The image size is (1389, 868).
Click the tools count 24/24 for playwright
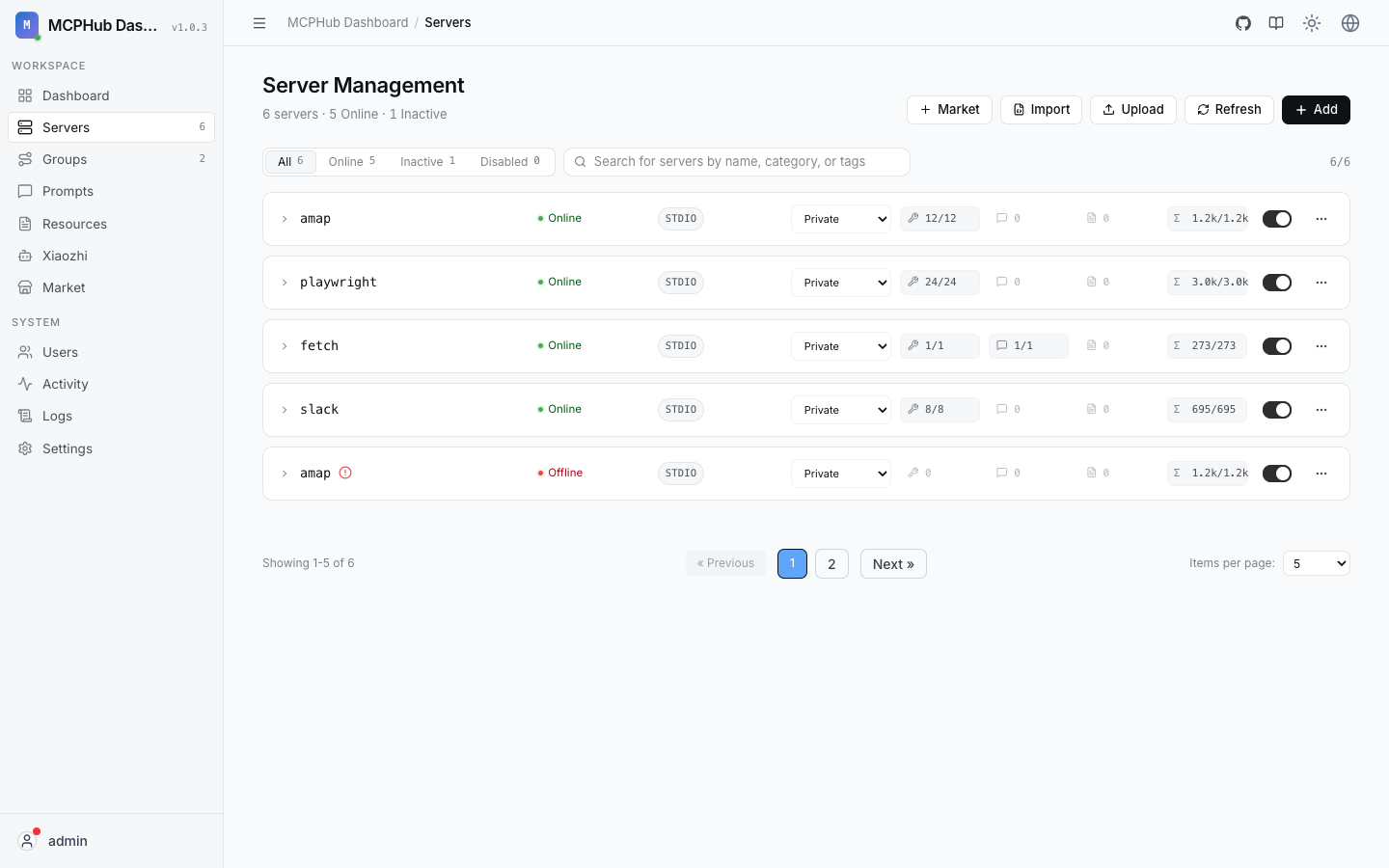(x=940, y=283)
